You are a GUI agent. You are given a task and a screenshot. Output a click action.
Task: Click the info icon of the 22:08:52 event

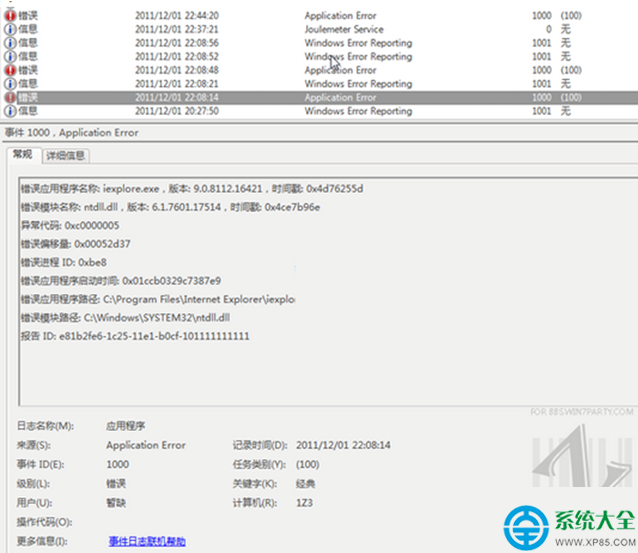coord(10,57)
